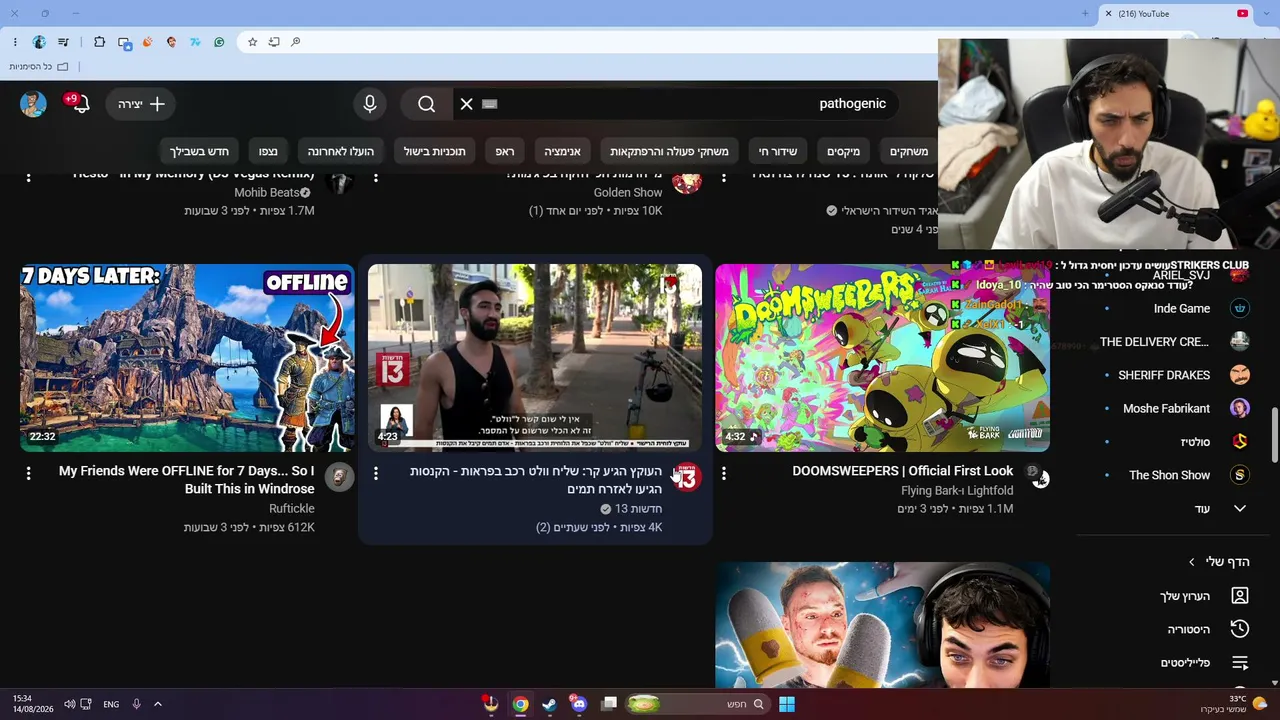
Task: Open the Rufickle channel avatar
Action: [339, 477]
